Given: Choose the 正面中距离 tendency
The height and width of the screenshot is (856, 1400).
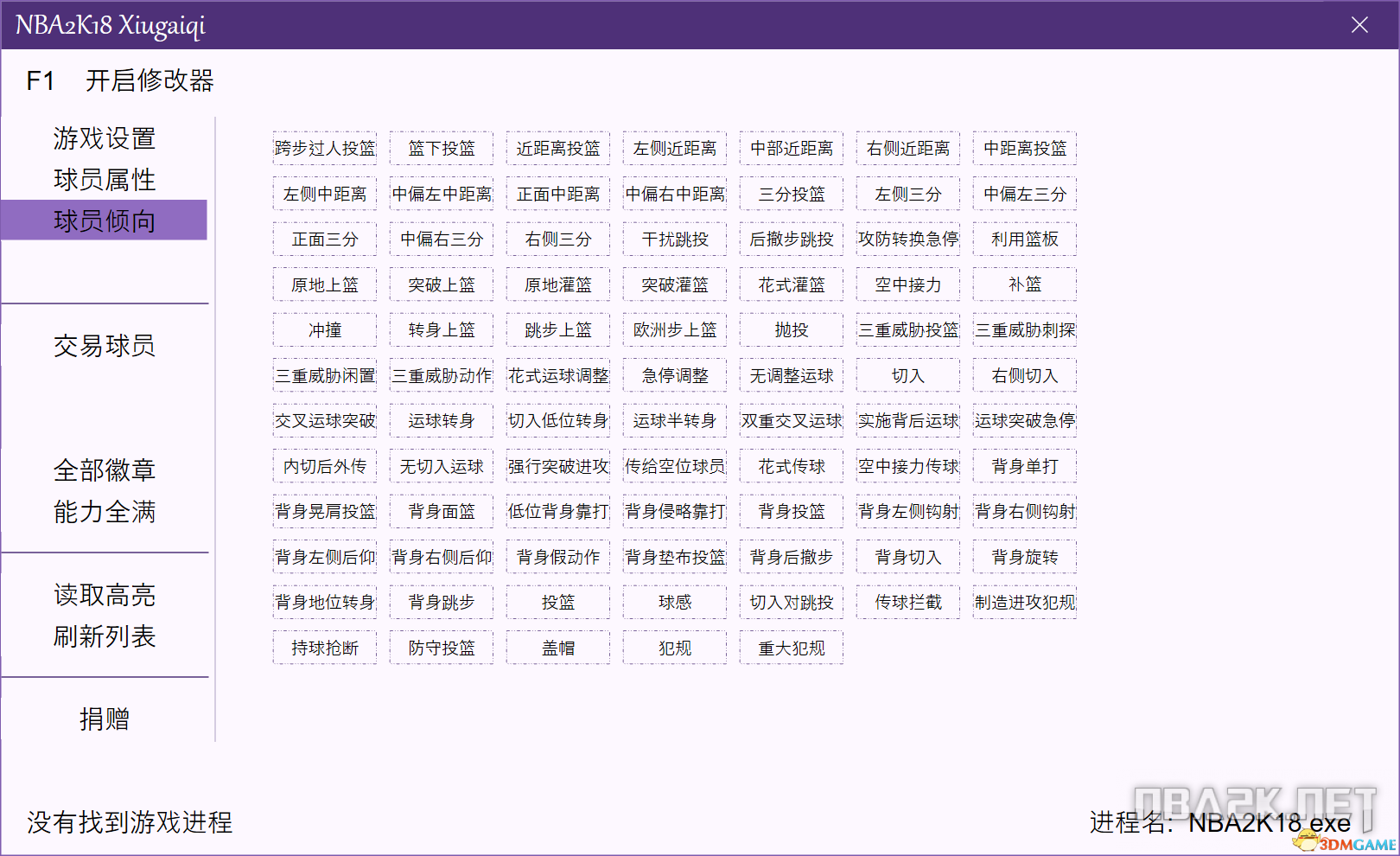Looking at the screenshot, I should [558, 194].
